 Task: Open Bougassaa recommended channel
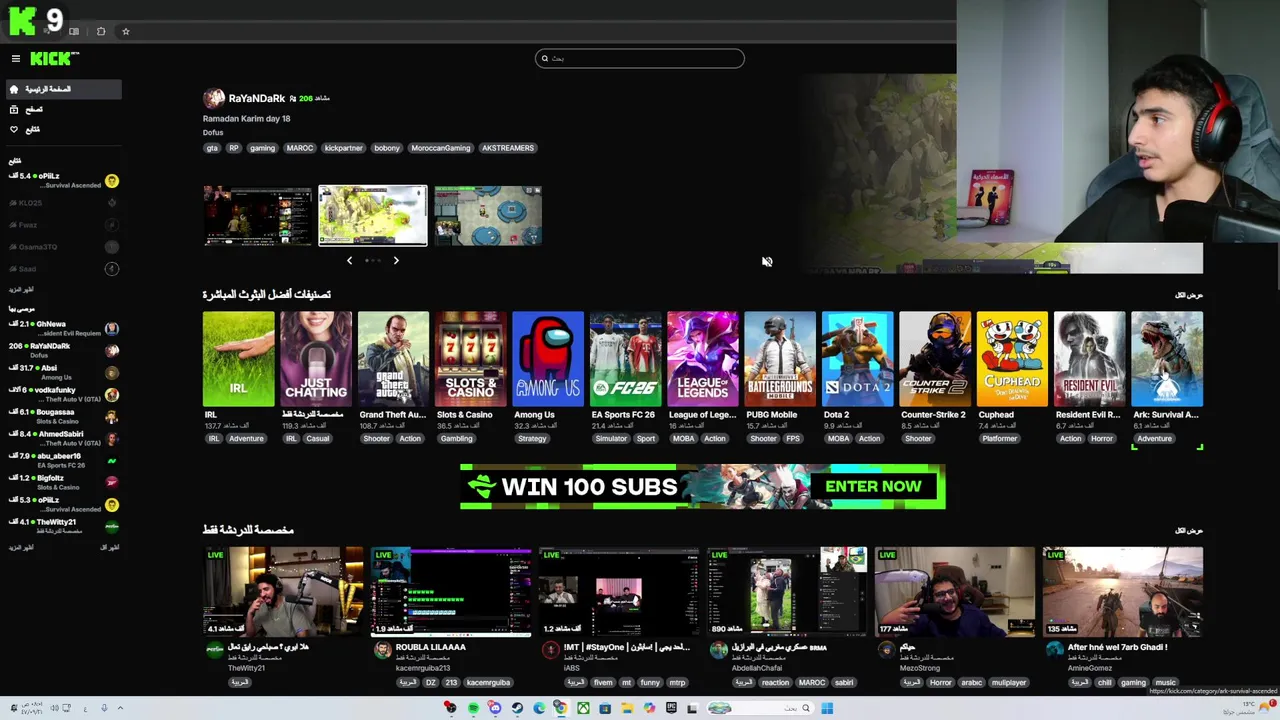click(64, 416)
